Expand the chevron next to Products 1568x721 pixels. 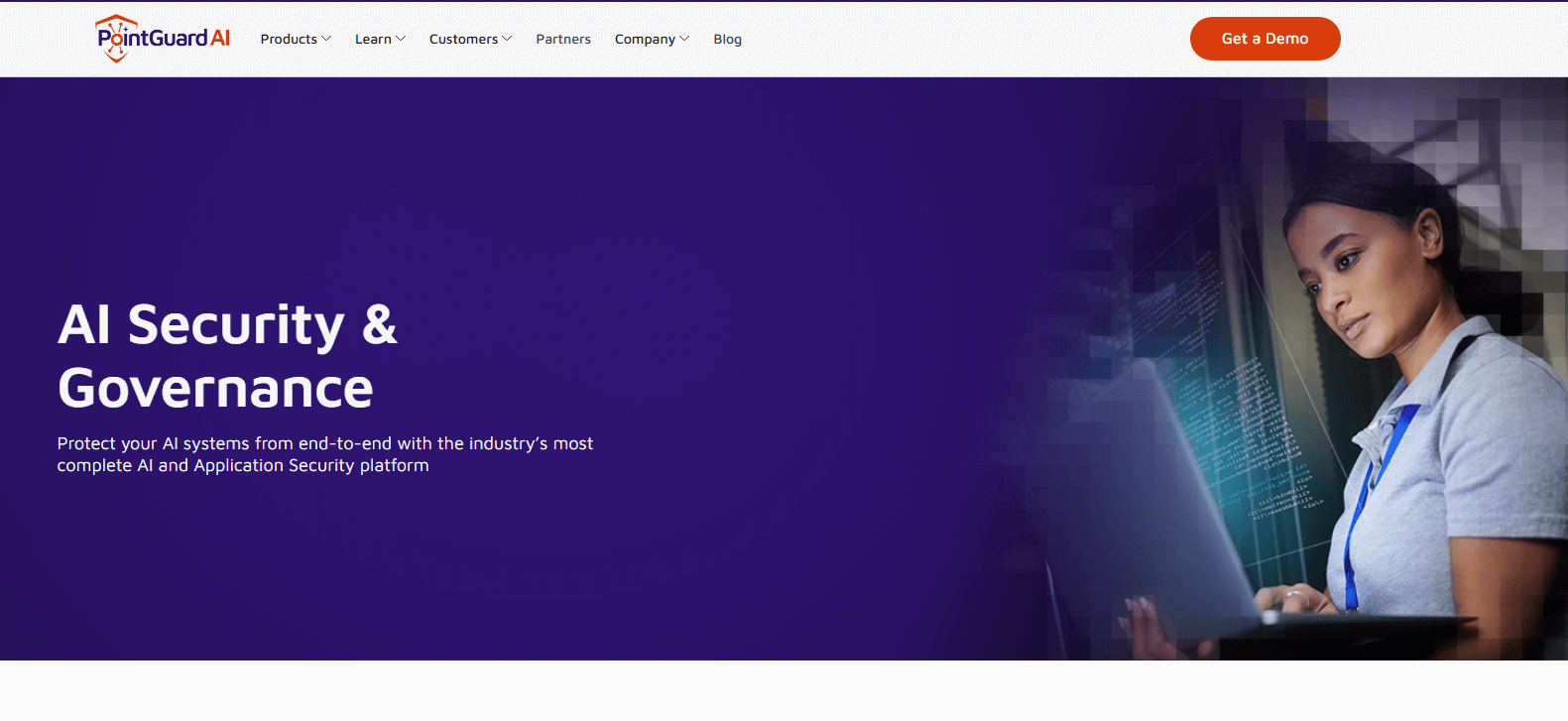(x=326, y=39)
